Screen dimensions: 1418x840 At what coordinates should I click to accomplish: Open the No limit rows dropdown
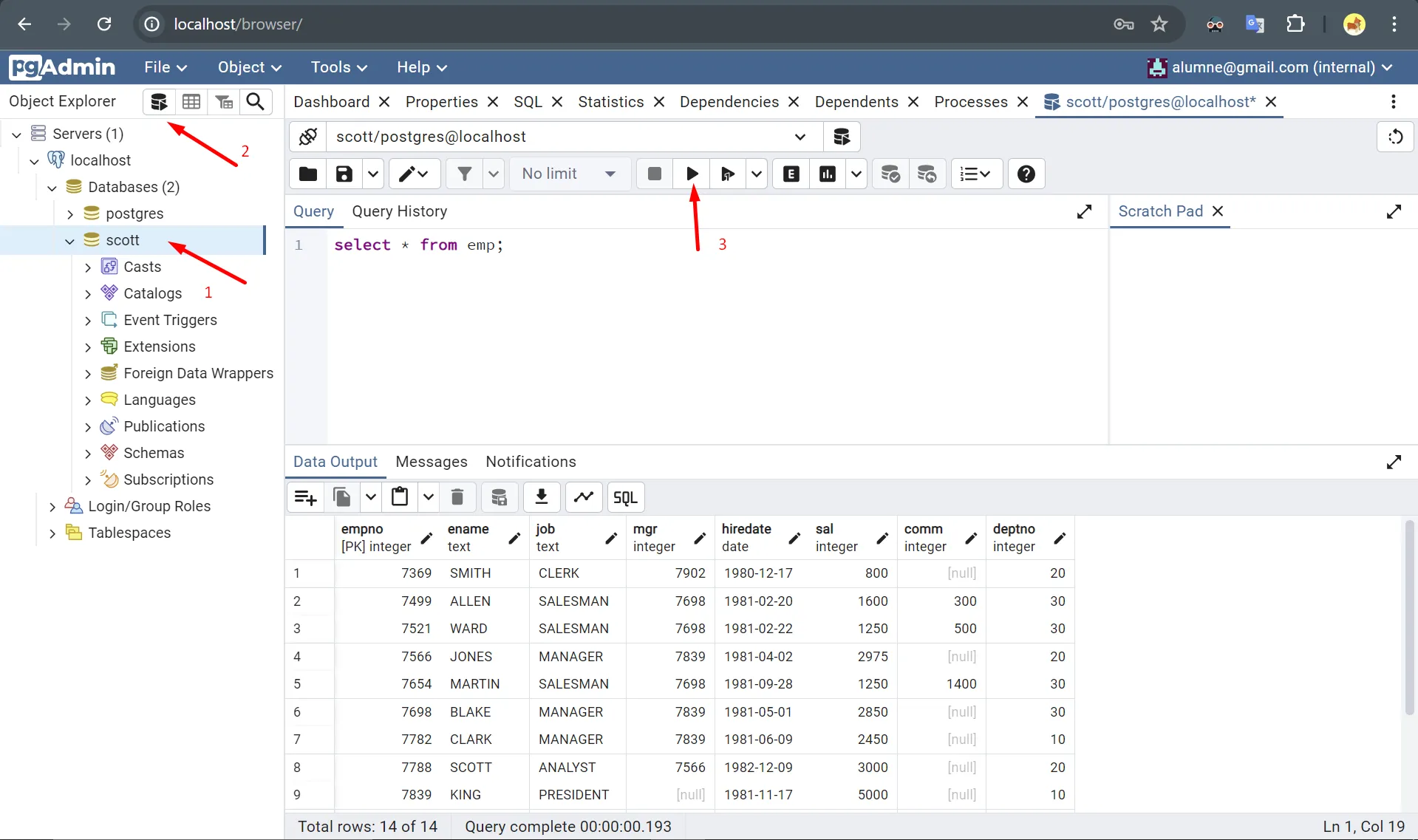[569, 174]
